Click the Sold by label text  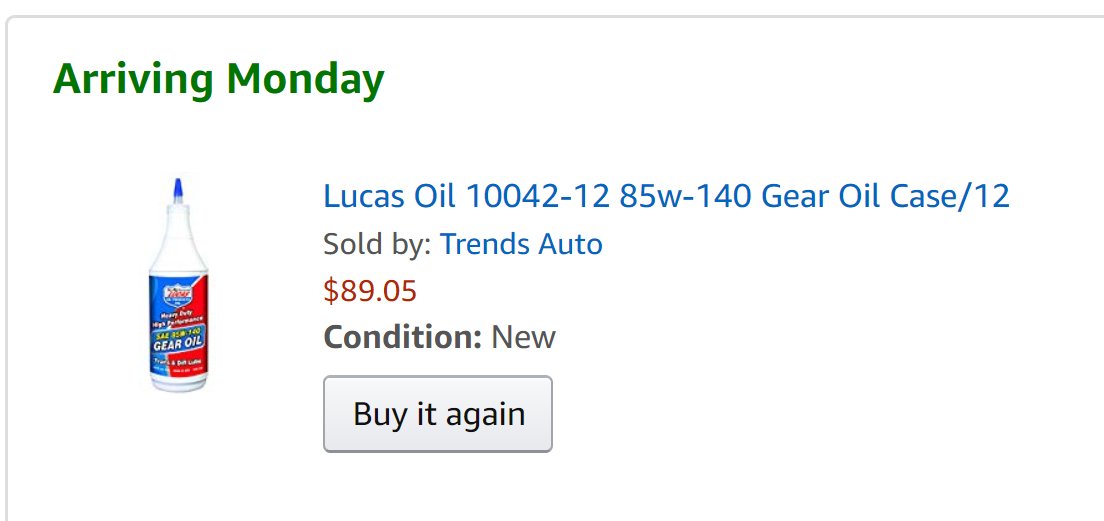[x=377, y=244]
